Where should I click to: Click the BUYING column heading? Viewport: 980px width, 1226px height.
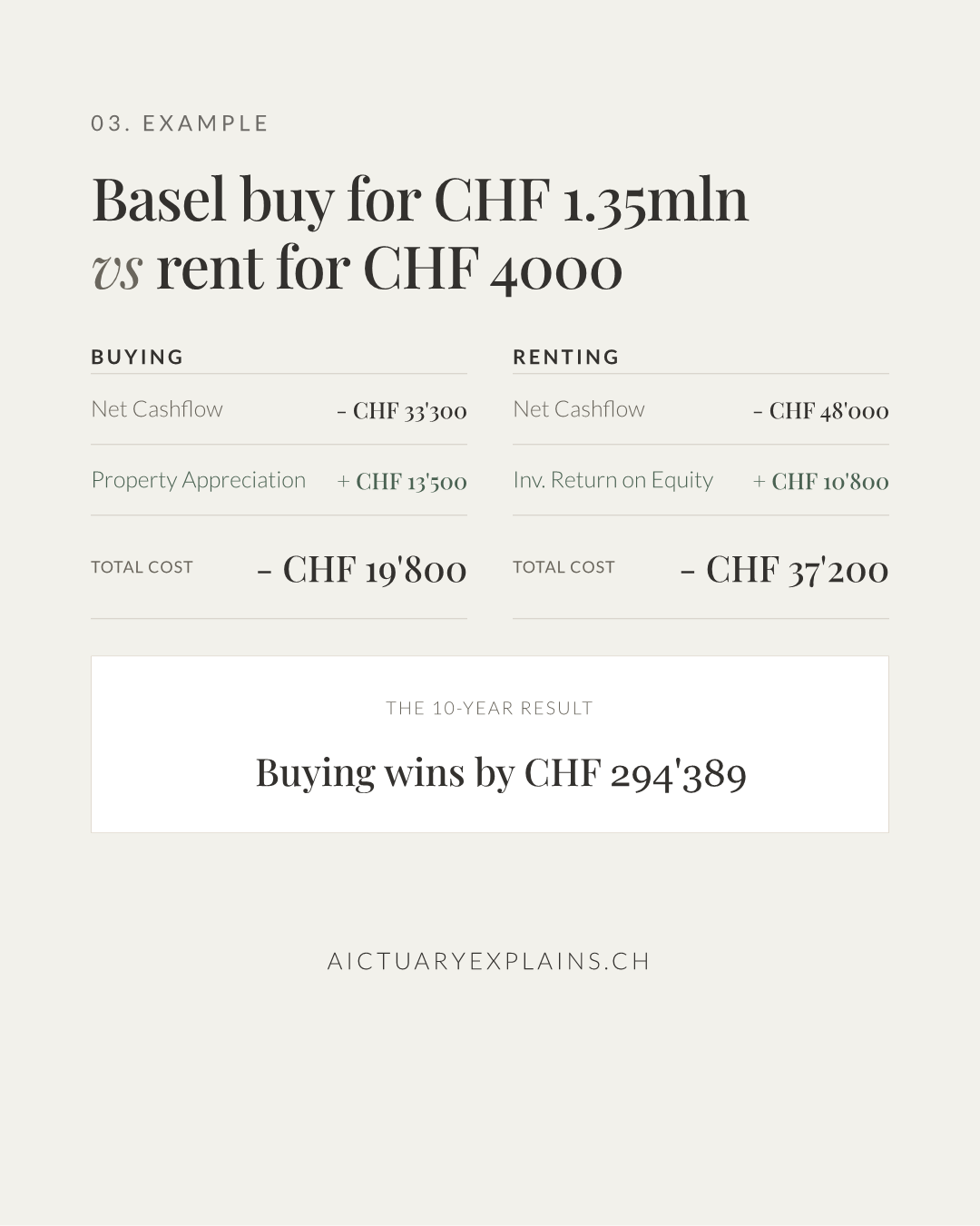pos(138,357)
